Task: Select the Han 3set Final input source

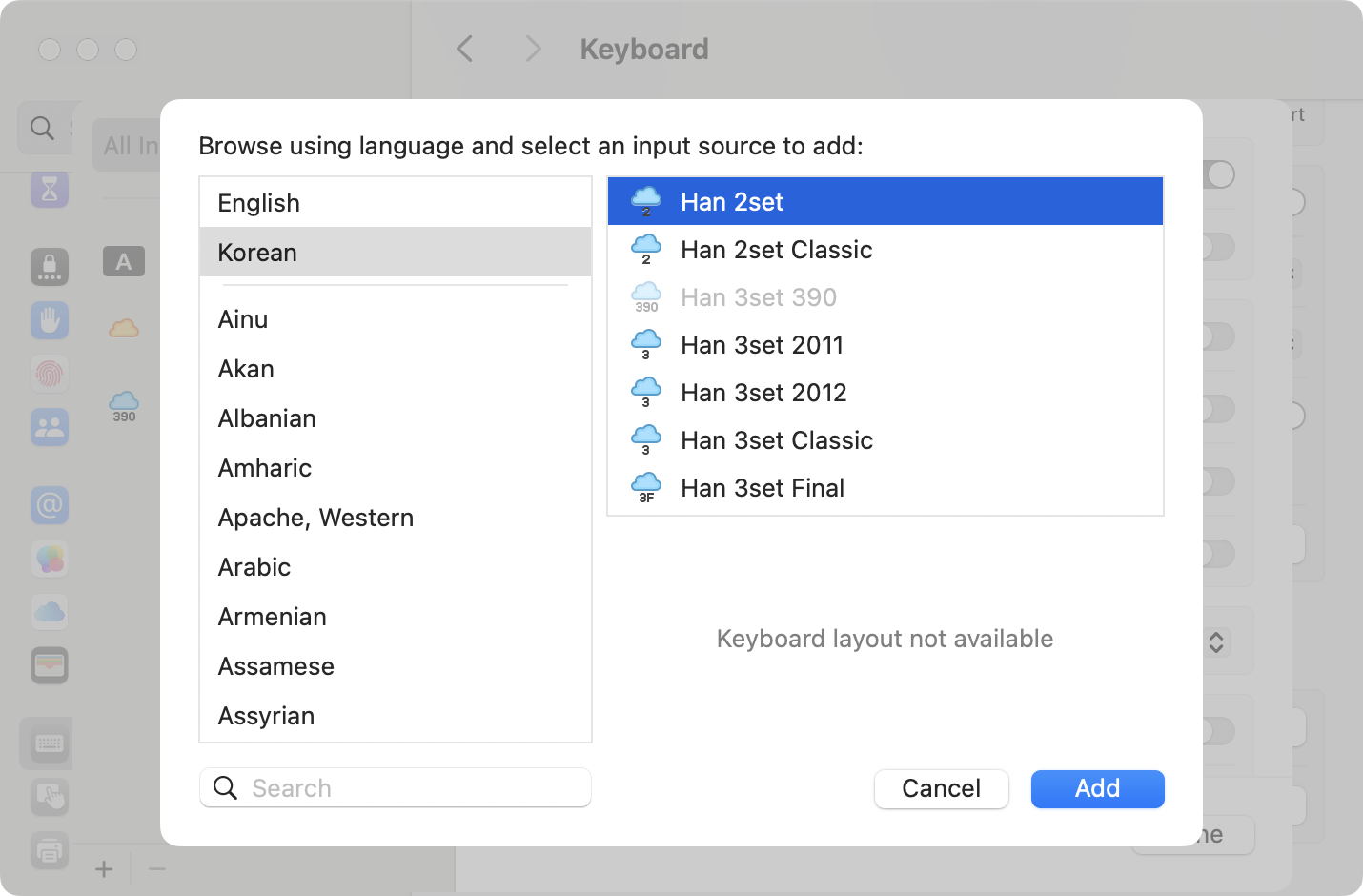Action: pos(763,488)
